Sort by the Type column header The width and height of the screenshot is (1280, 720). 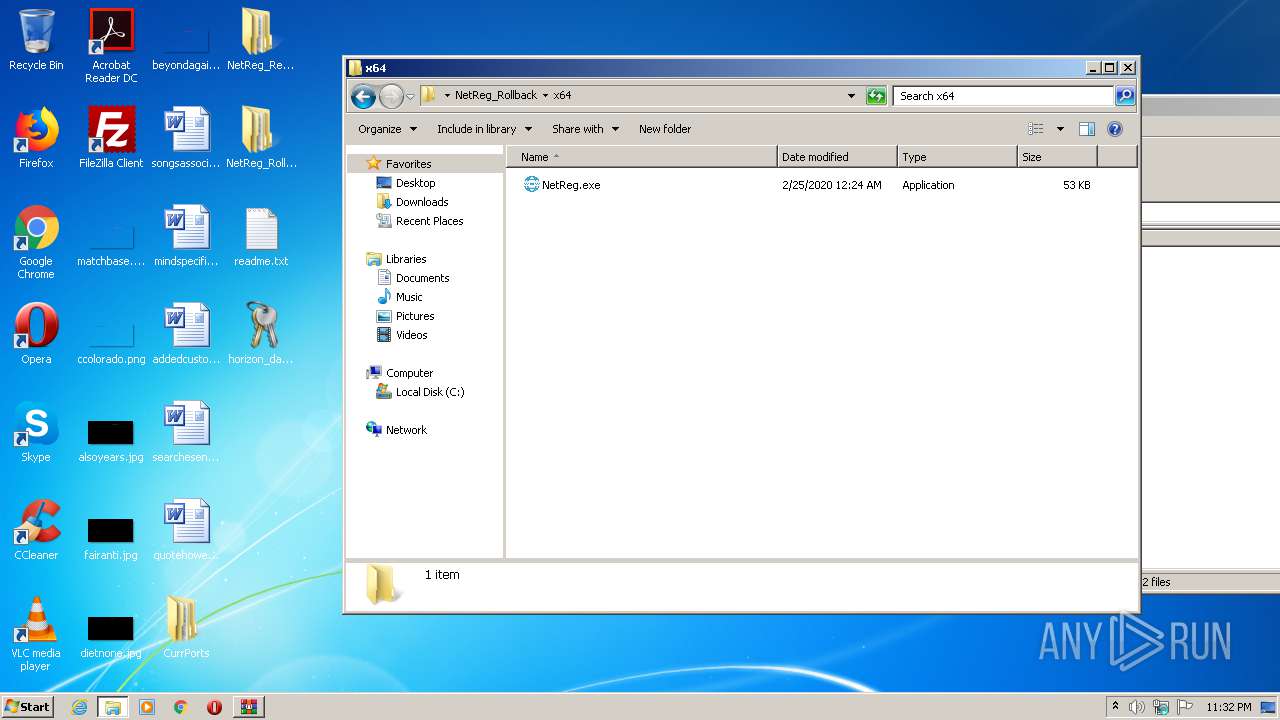point(957,157)
